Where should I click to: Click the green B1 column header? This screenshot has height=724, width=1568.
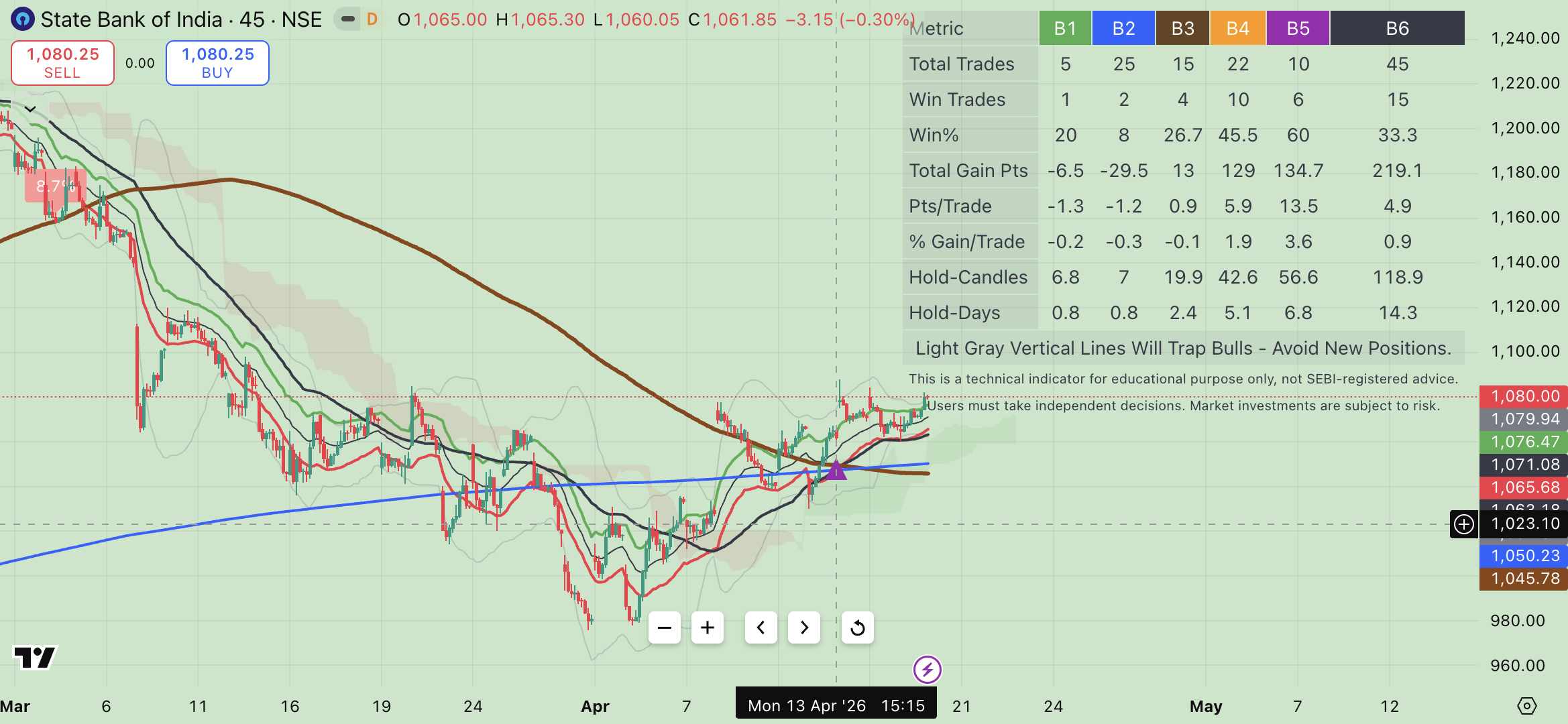pos(1065,28)
